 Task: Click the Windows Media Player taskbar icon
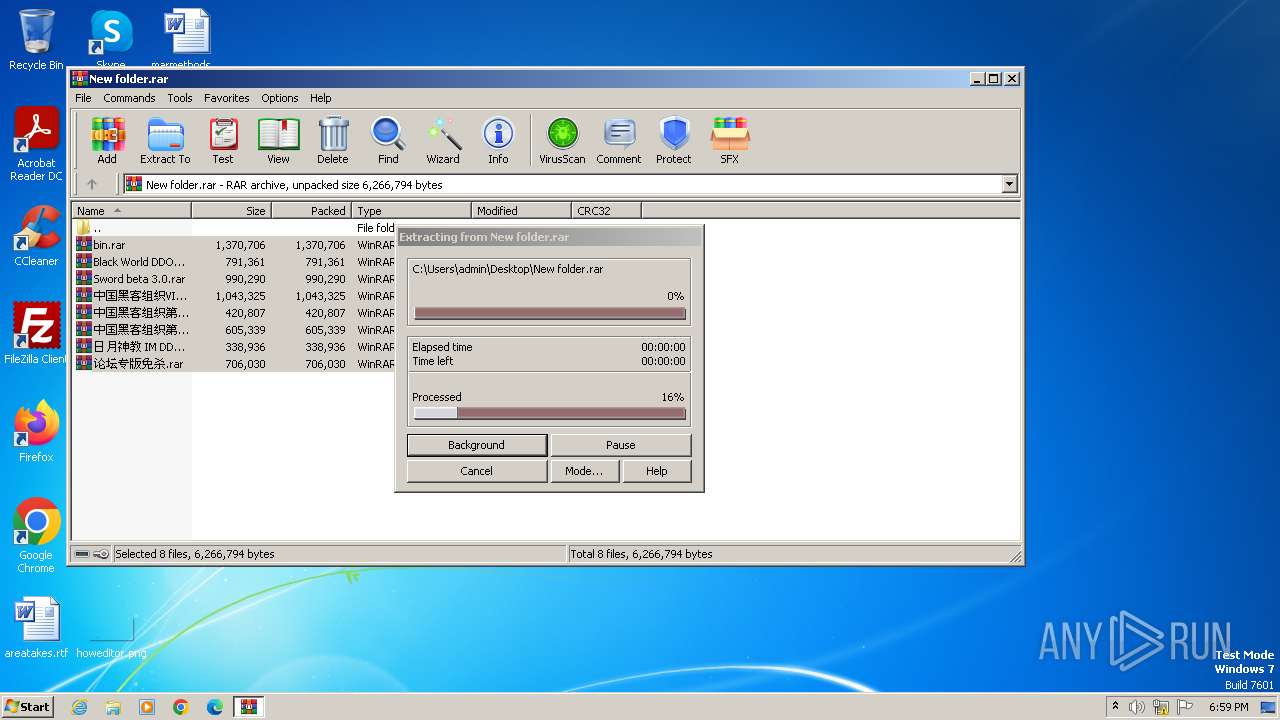click(x=147, y=707)
